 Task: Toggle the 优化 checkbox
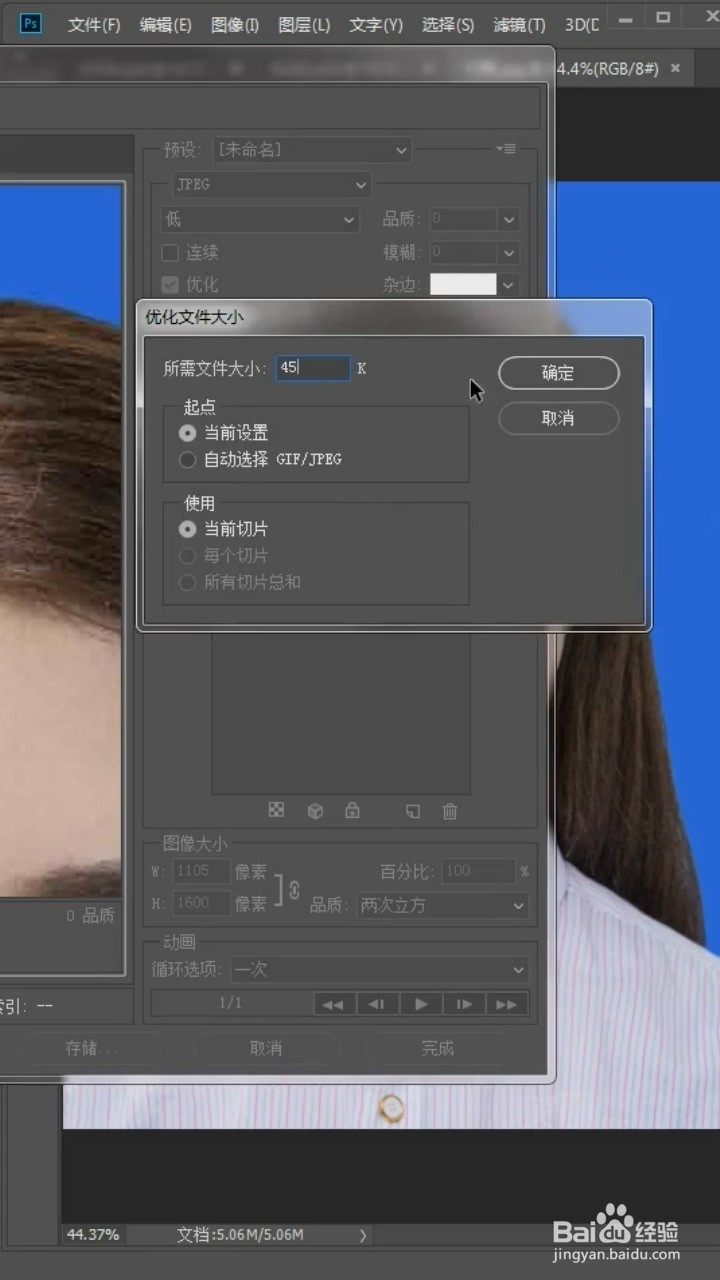[x=170, y=285]
